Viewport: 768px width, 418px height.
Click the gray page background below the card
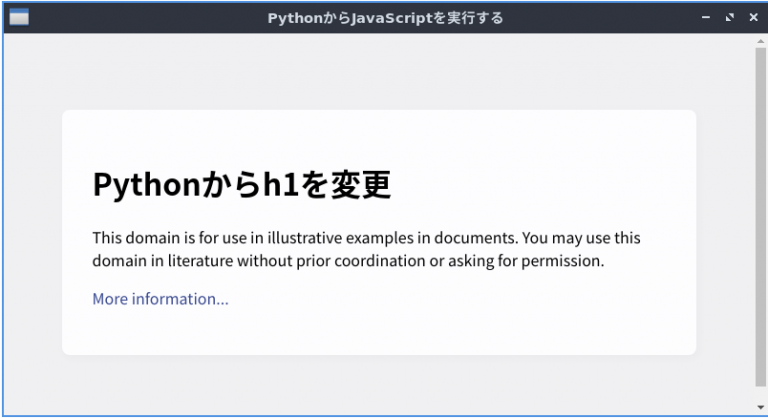coord(379,385)
